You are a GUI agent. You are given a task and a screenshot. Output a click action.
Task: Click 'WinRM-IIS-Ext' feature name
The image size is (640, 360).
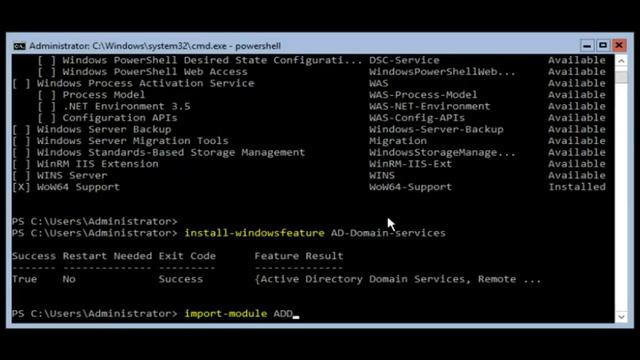click(410, 164)
